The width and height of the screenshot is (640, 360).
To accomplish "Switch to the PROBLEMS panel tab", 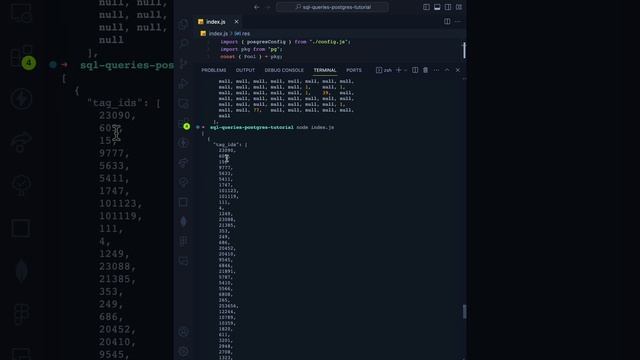I will (213, 70).
